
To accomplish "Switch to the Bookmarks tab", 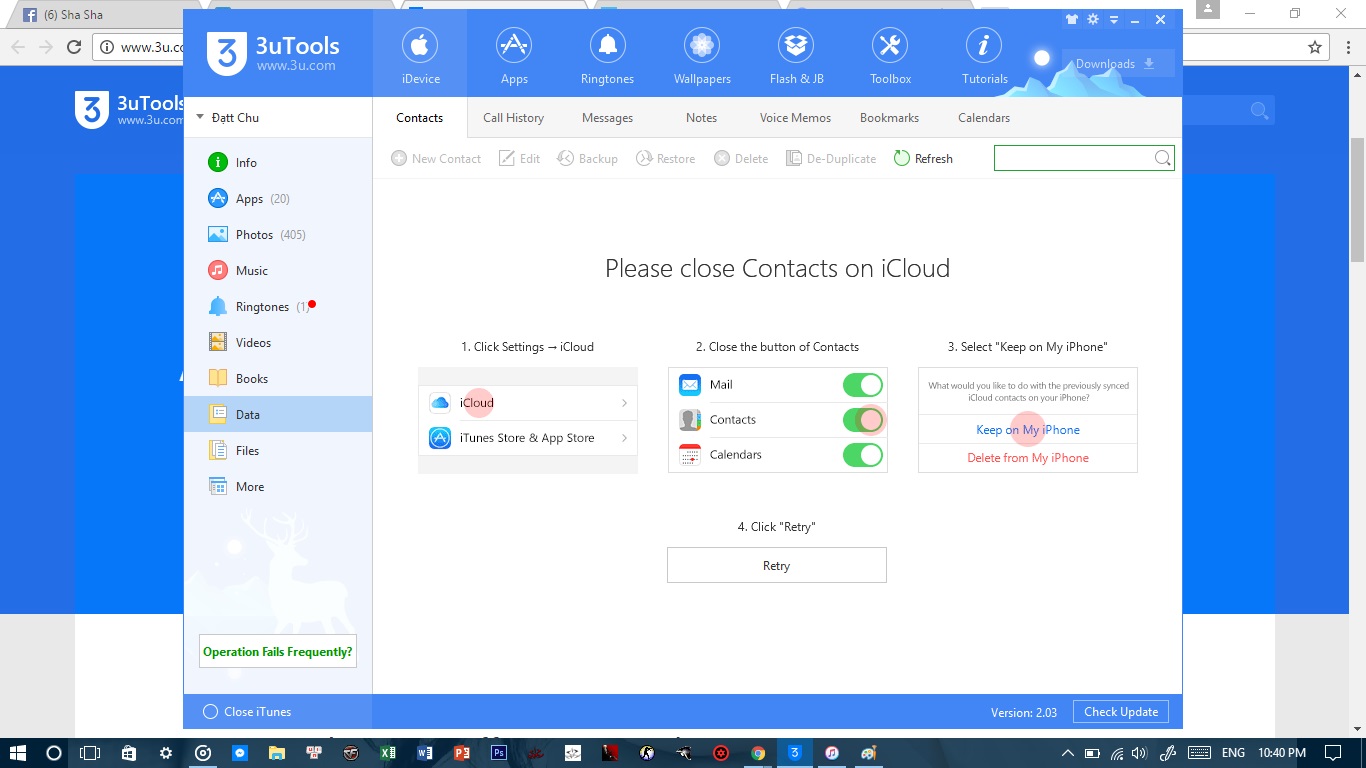I will (889, 117).
